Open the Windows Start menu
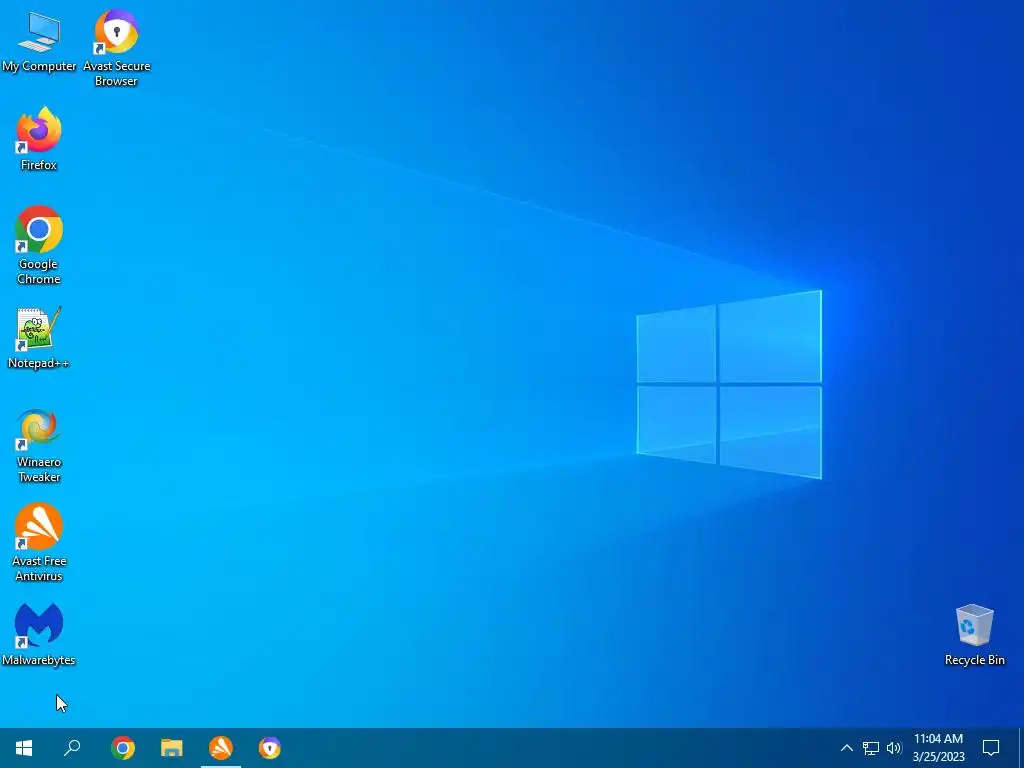1024x768 pixels. coord(24,748)
